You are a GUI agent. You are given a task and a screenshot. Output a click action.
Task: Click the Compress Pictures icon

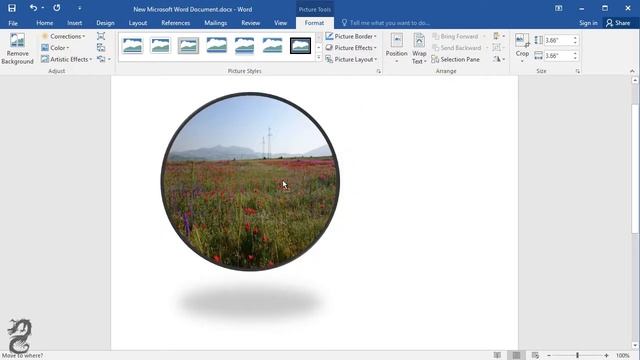click(101, 36)
